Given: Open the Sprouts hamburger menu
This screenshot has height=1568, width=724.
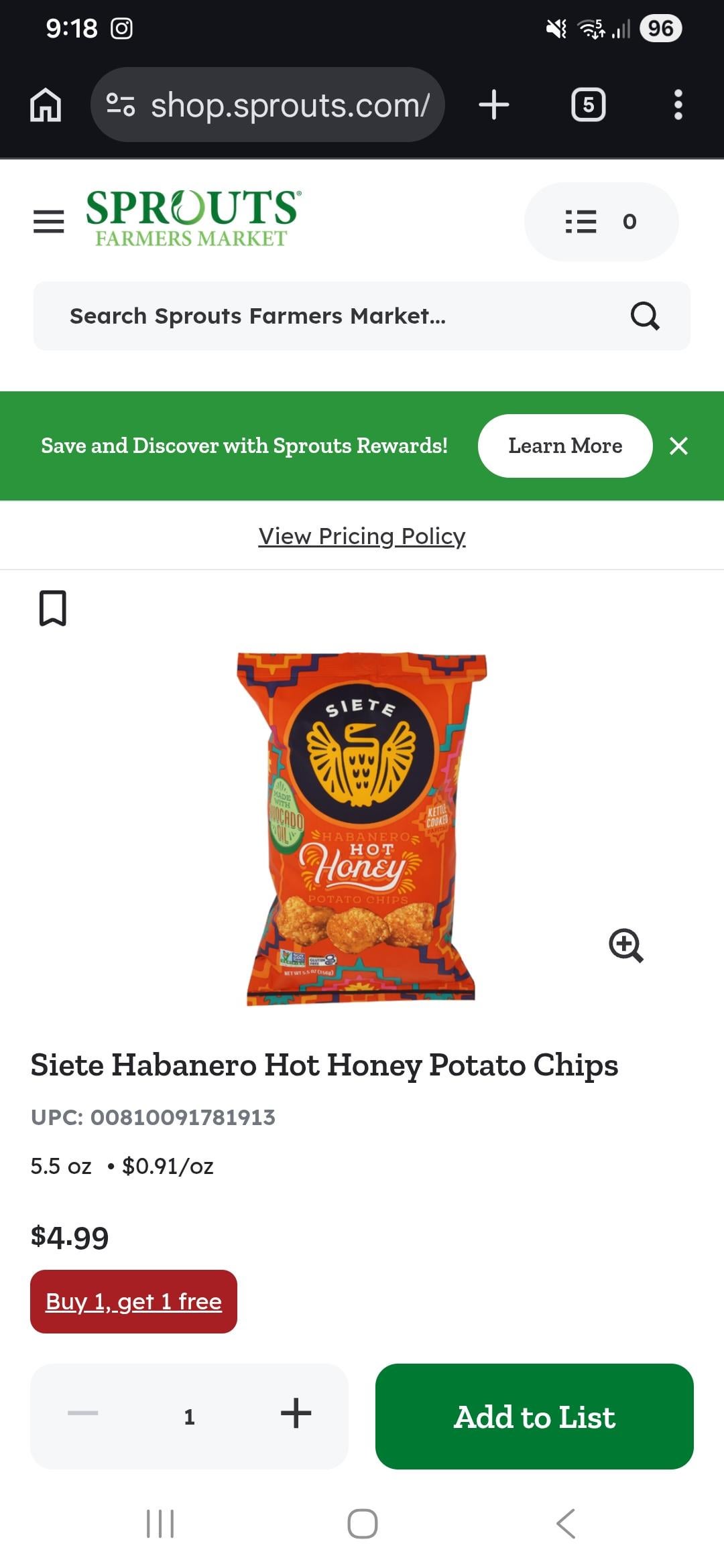Looking at the screenshot, I should 49,221.
